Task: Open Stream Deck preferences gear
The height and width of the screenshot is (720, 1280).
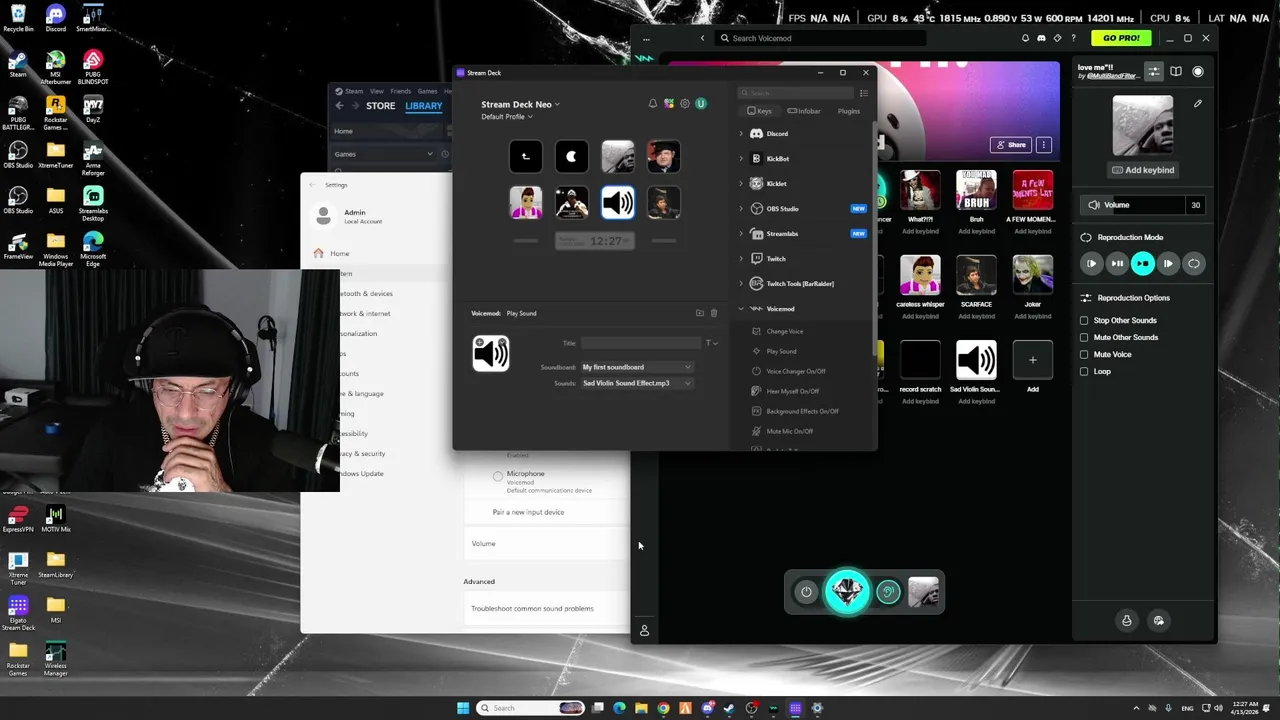Action: coord(685,104)
